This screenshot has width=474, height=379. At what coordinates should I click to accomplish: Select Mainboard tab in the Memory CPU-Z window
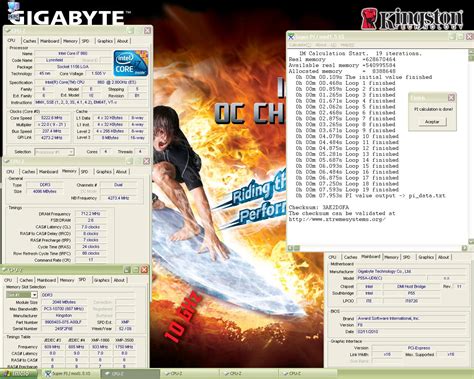[x=49, y=172]
